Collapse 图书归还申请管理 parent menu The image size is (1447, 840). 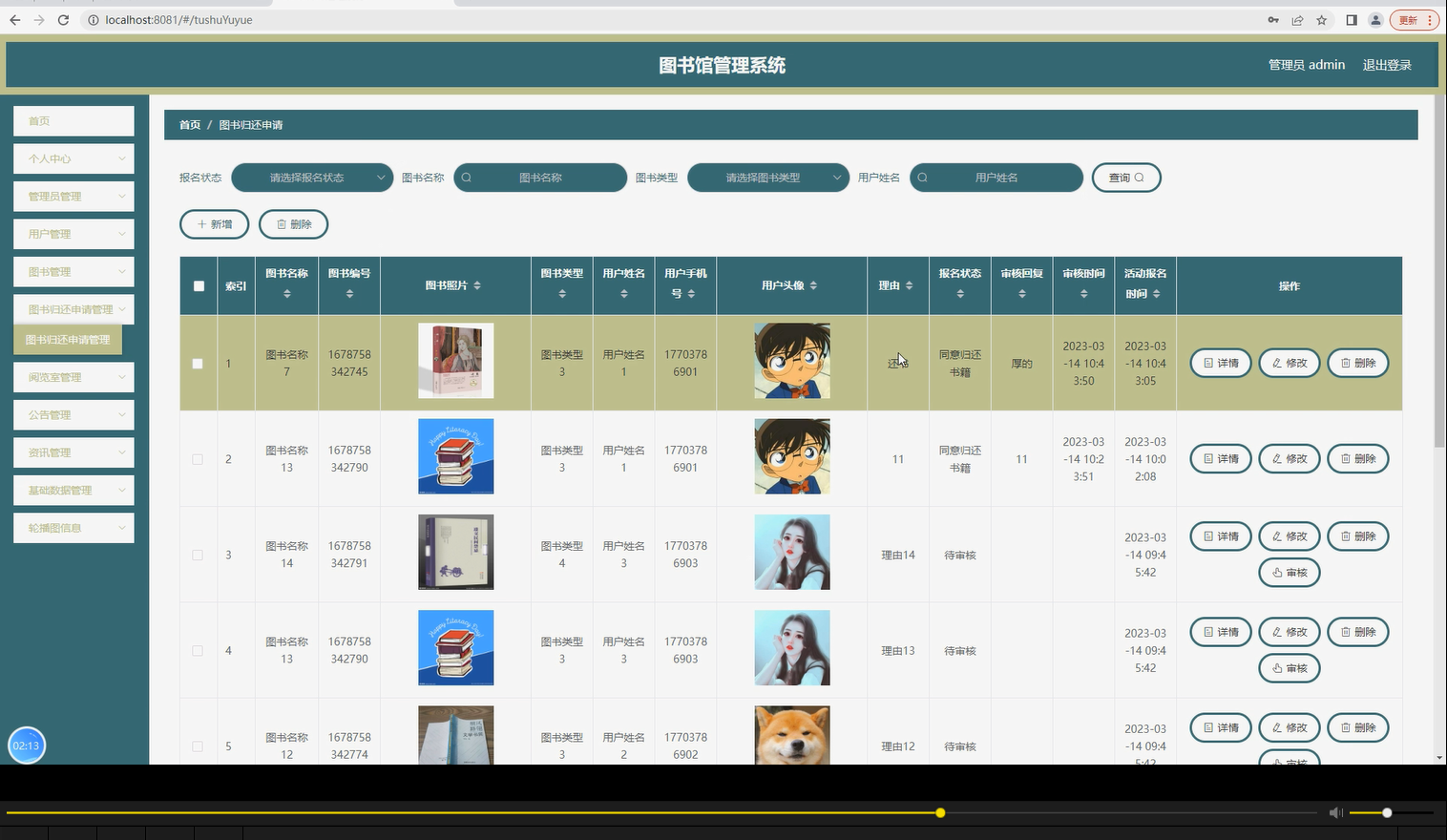[73, 309]
